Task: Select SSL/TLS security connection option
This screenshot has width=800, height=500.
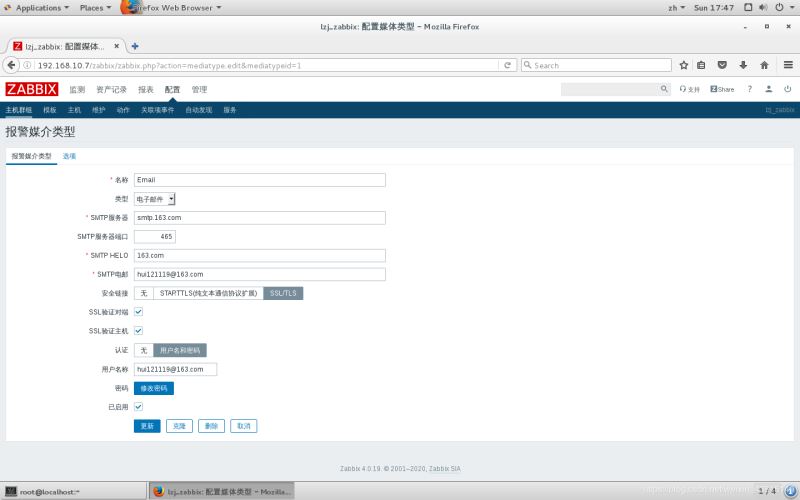Action: [x=283, y=293]
